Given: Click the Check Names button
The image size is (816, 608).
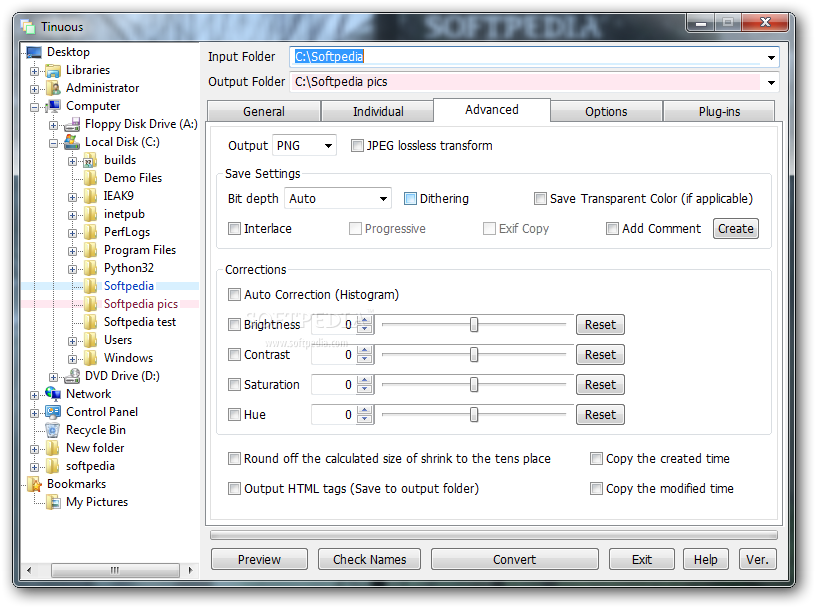Looking at the screenshot, I should 369,560.
